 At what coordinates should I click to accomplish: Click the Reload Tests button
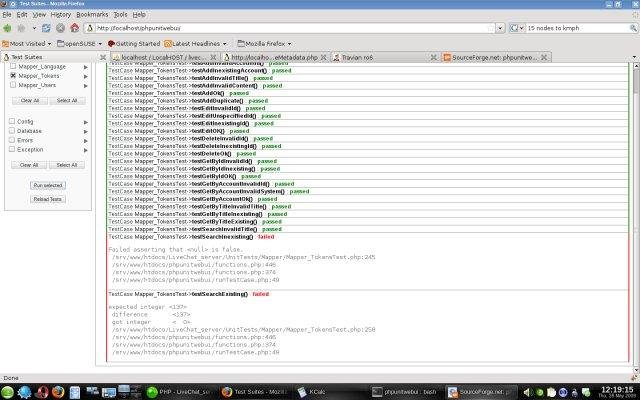point(48,199)
